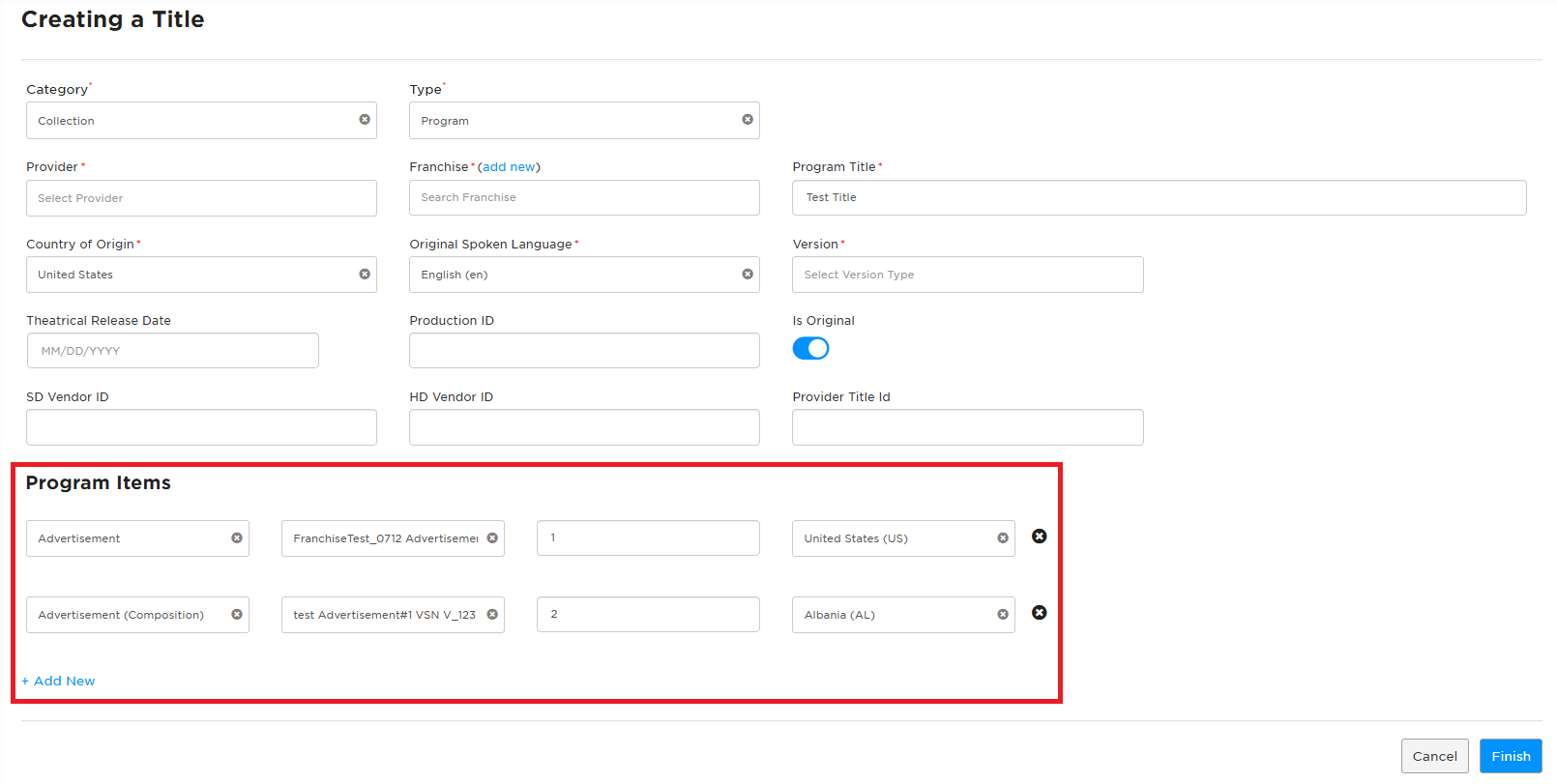Click the Theatrical Release Date label
The width and height of the screenshot is (1557, 784).
[x=99, y=321]
